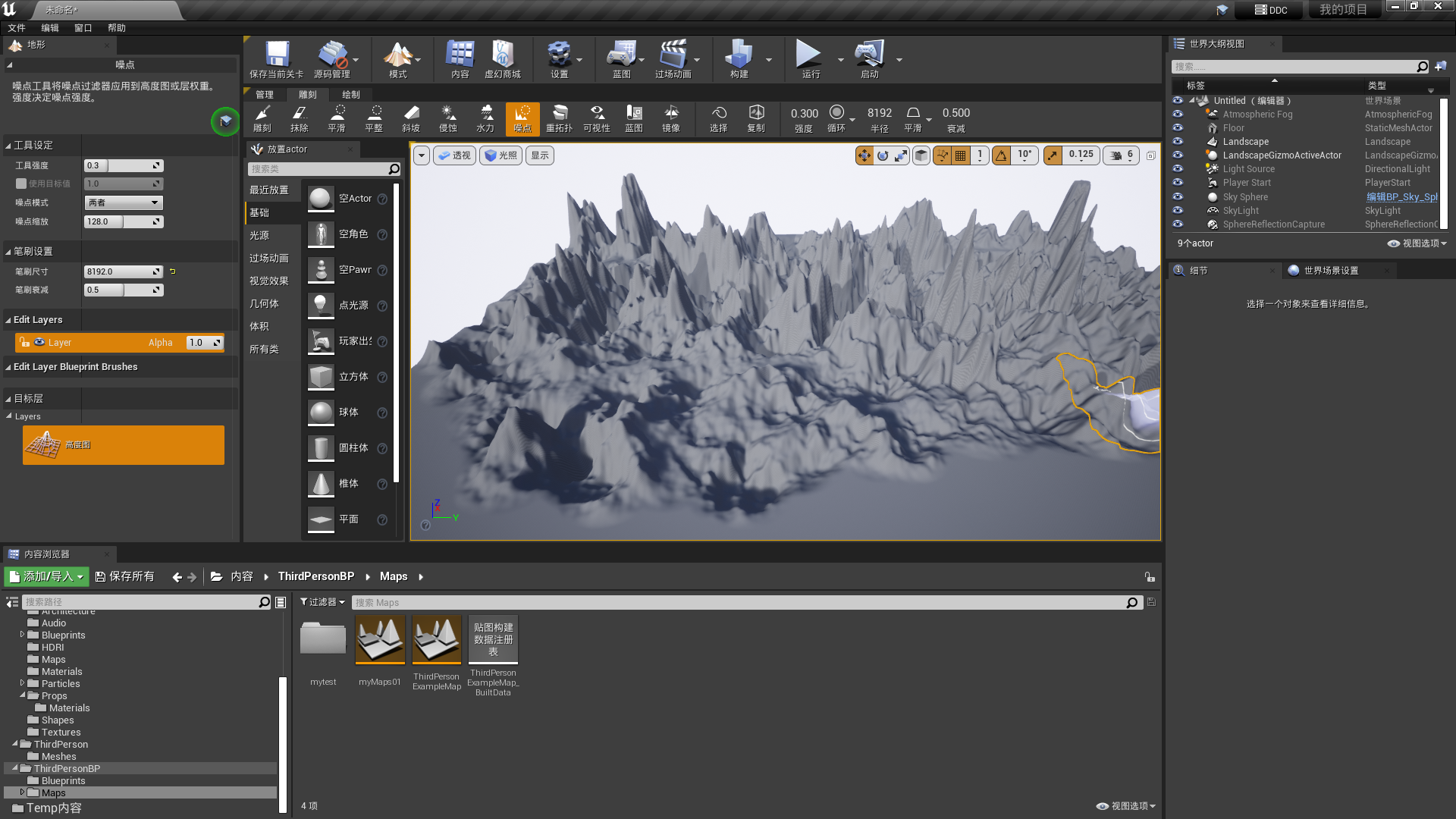The image size is (1456, 819).
Task: Adjust the Brush Falloff (笔刷衰减) slider
Action: pyautogui.click(x=124, y=290)
